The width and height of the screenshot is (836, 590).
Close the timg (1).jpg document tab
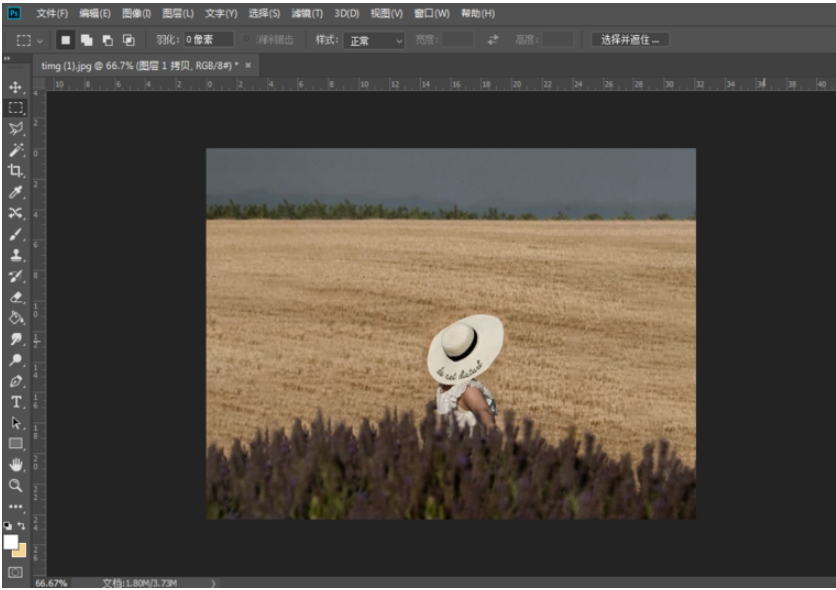point(249,65)
